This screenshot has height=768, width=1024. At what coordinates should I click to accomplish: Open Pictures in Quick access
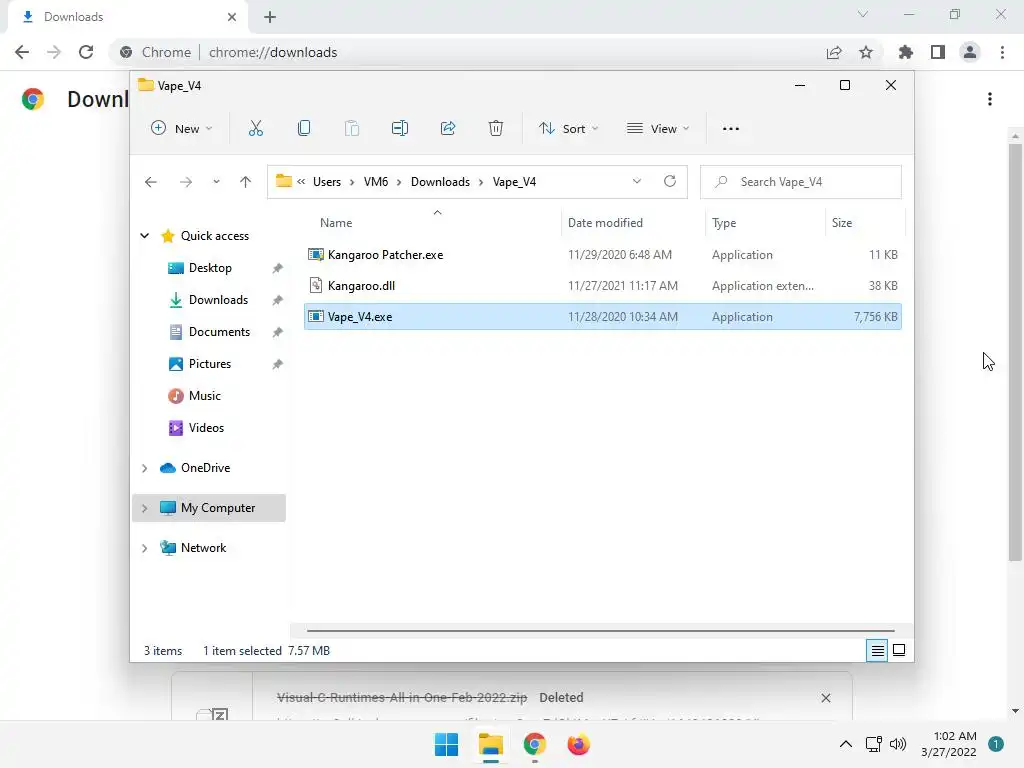coord(210,364)
